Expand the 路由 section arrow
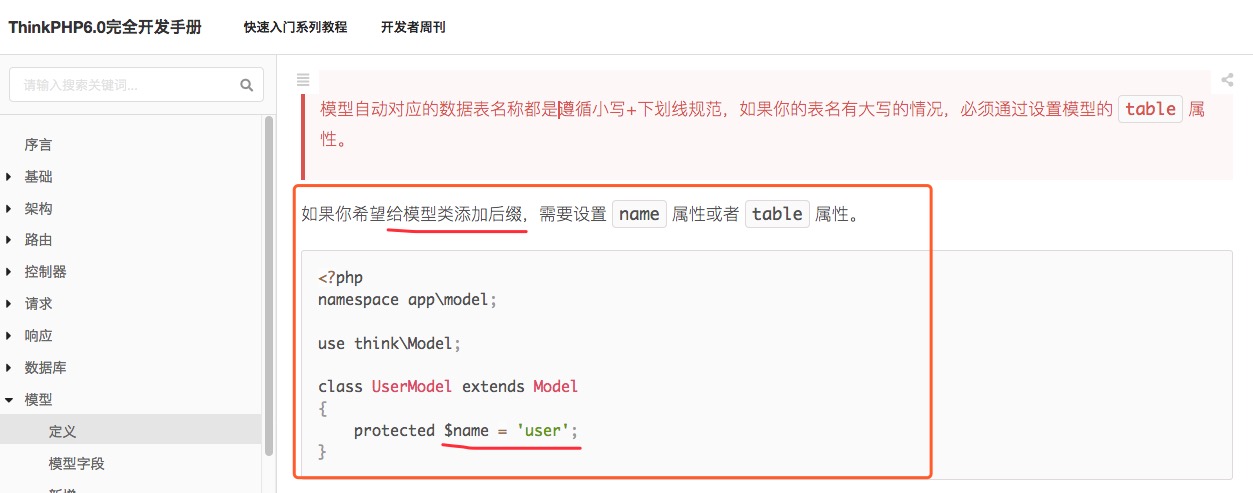The height and width of the screenshot is (493, 1253). click(x=9, y=240)
